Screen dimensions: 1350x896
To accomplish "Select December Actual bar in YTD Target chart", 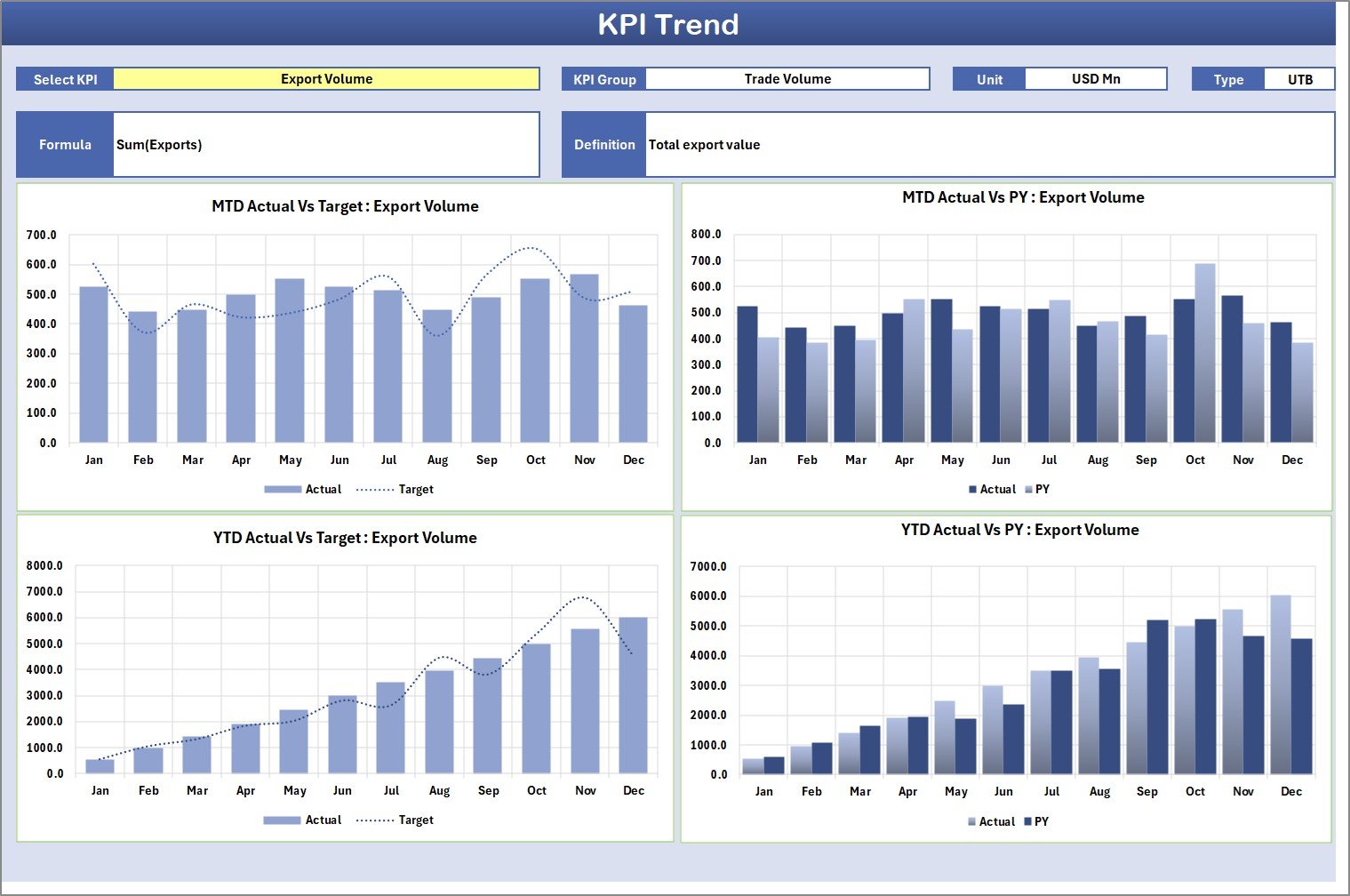I will 633,698.
